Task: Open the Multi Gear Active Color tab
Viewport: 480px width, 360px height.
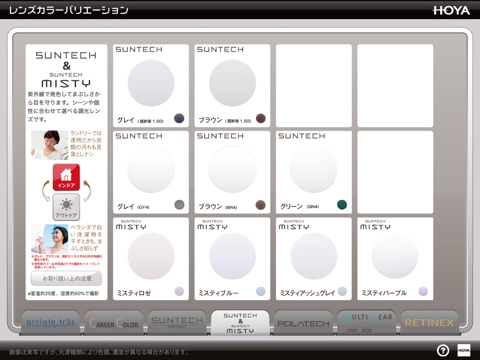Action: [367, 322]
